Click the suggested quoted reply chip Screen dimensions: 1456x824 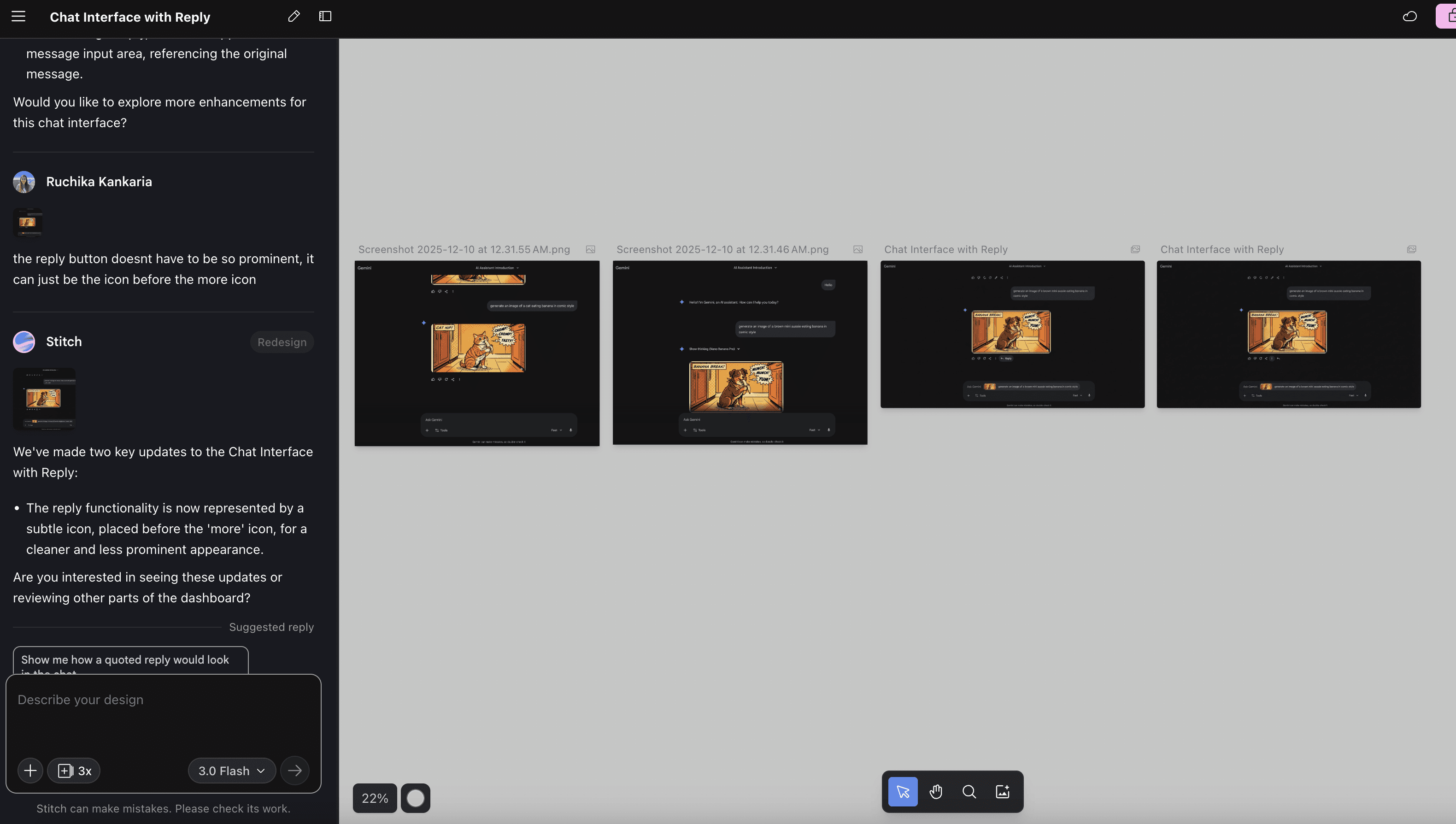pyautogui.click(x=130, y=660)
